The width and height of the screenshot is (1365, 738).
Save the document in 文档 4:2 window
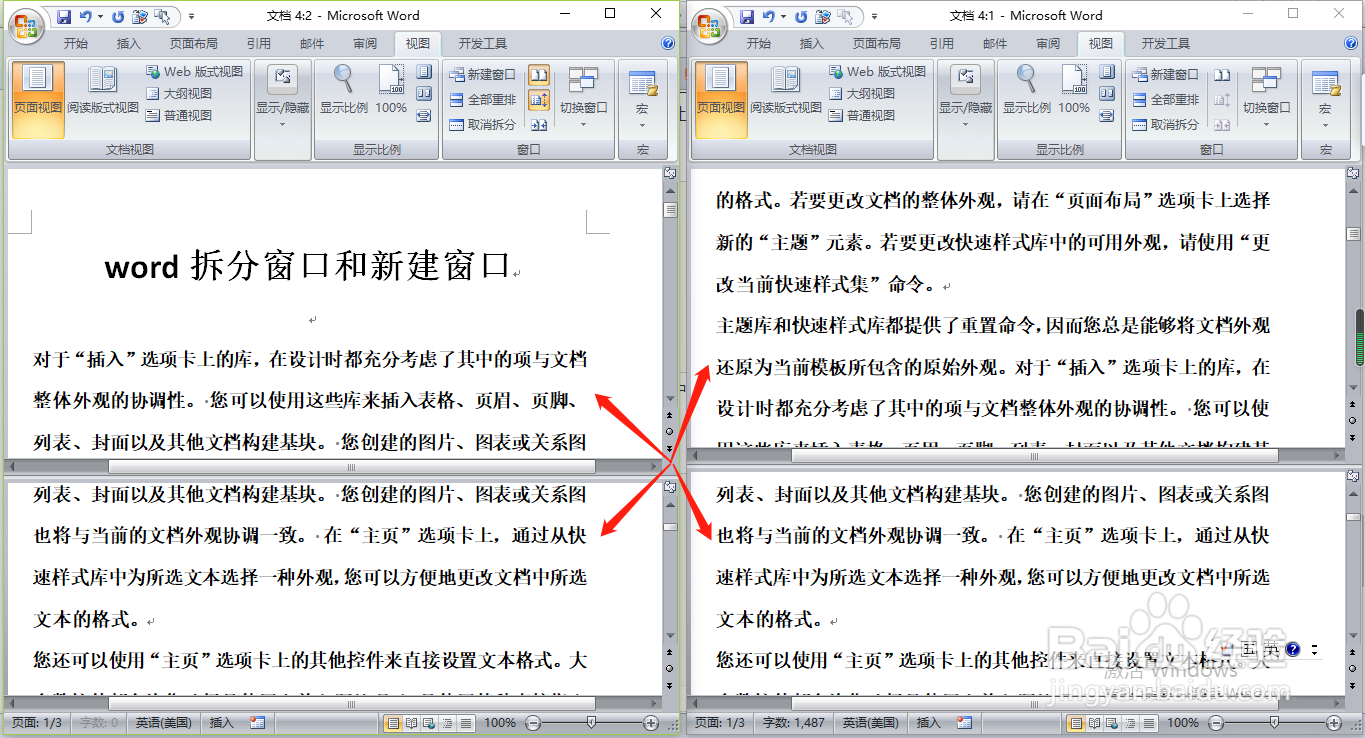tap(64, 16)
